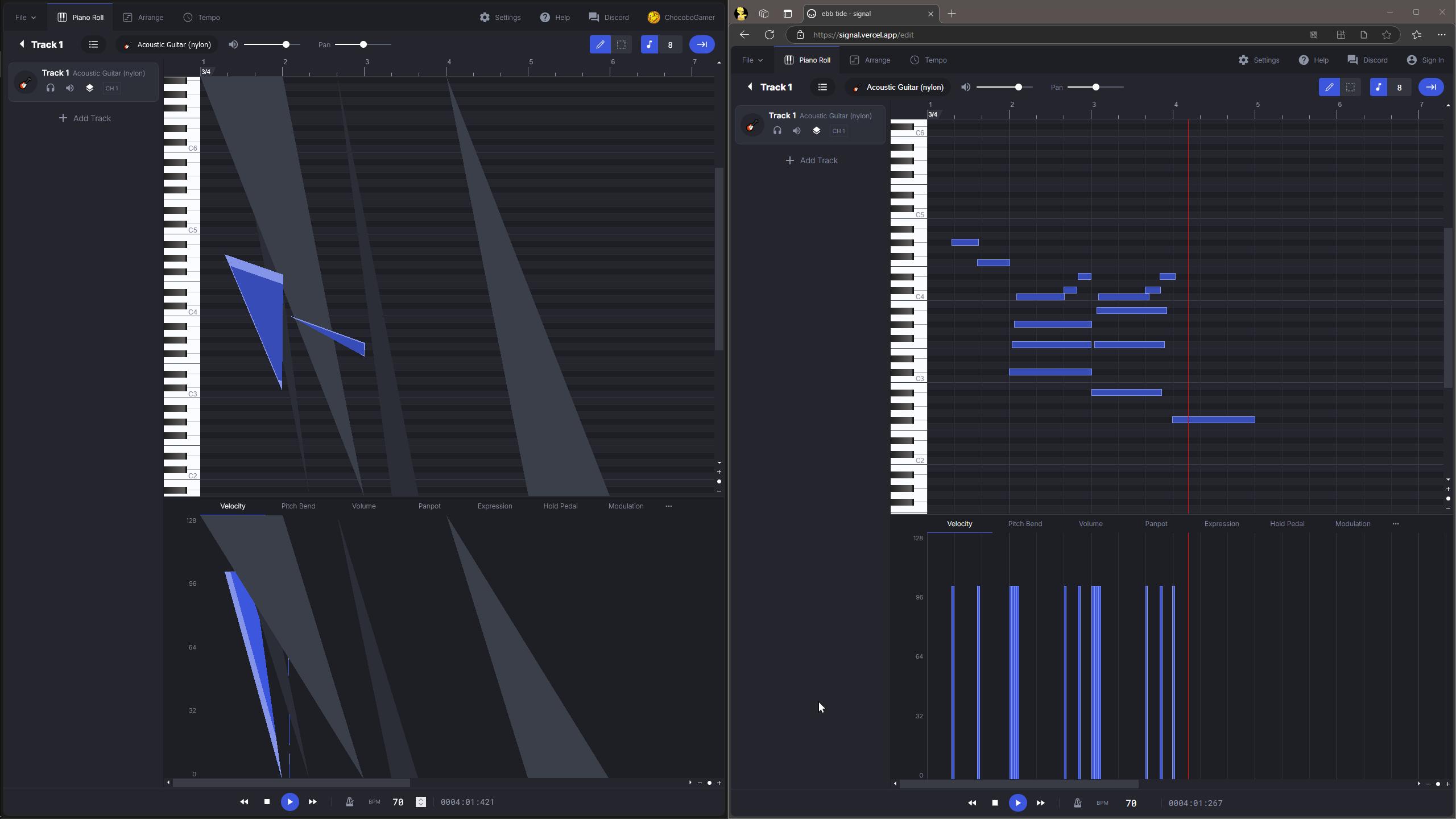Open ChocoboGamer user profile menu
Viewport: 1456px width, 819px height.
coord(681,18)
